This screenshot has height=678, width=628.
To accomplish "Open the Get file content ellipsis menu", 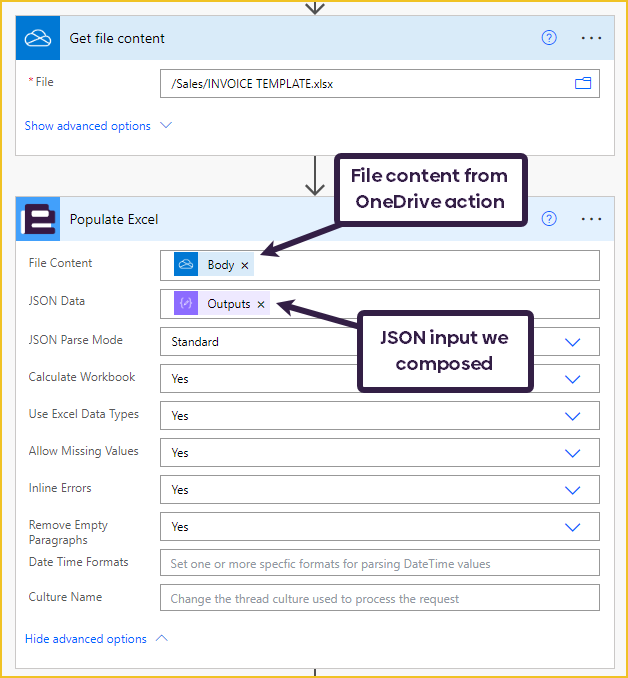I will (591, 38).
